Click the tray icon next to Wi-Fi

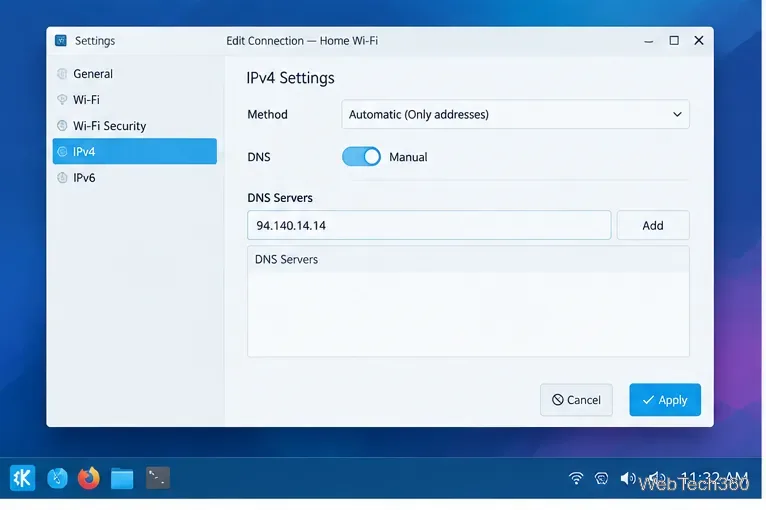point(601,478)
